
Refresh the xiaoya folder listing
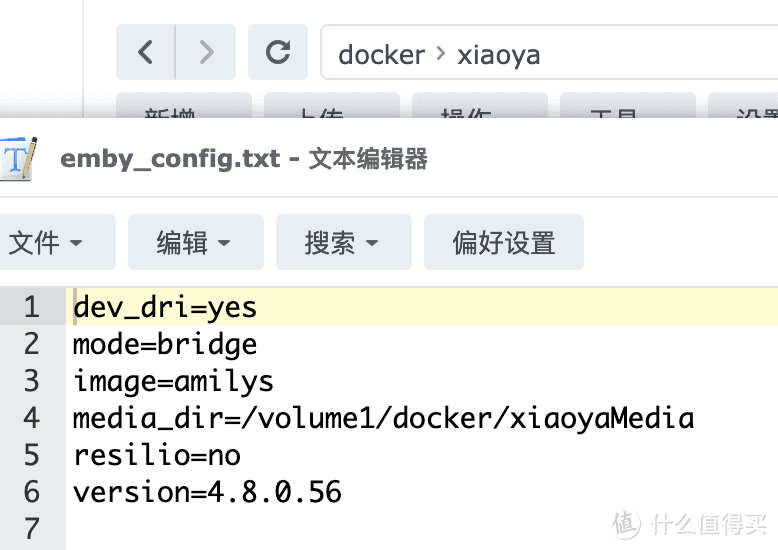pos(277,53)
